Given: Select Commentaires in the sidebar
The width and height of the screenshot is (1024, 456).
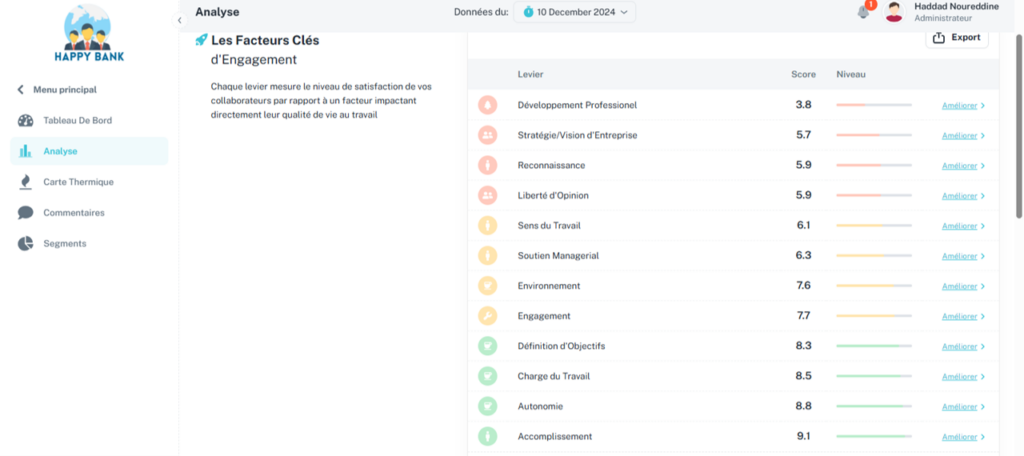Looking at the screenshot, I should click(73, 213).
